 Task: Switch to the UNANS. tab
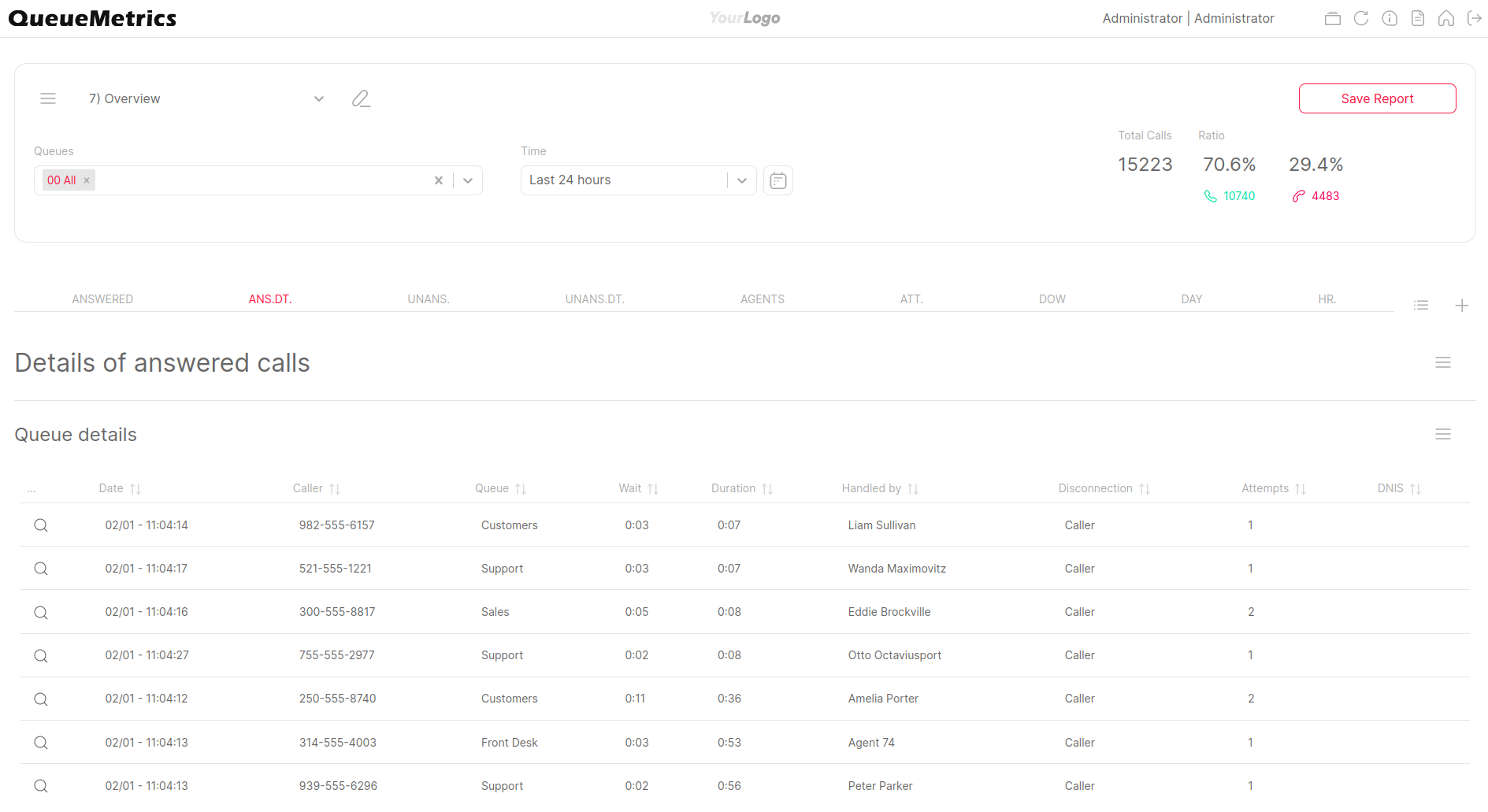[429, 299]
